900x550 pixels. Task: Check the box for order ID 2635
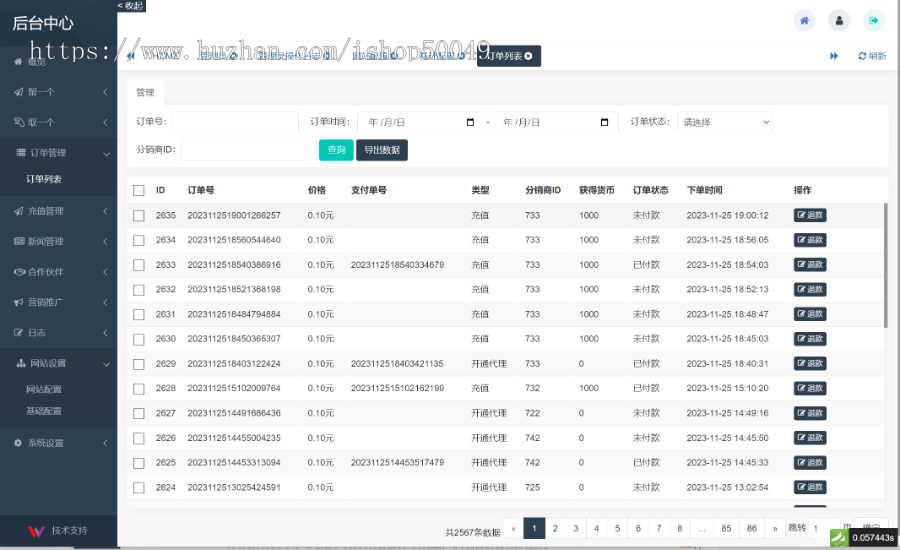coord(139,215)
